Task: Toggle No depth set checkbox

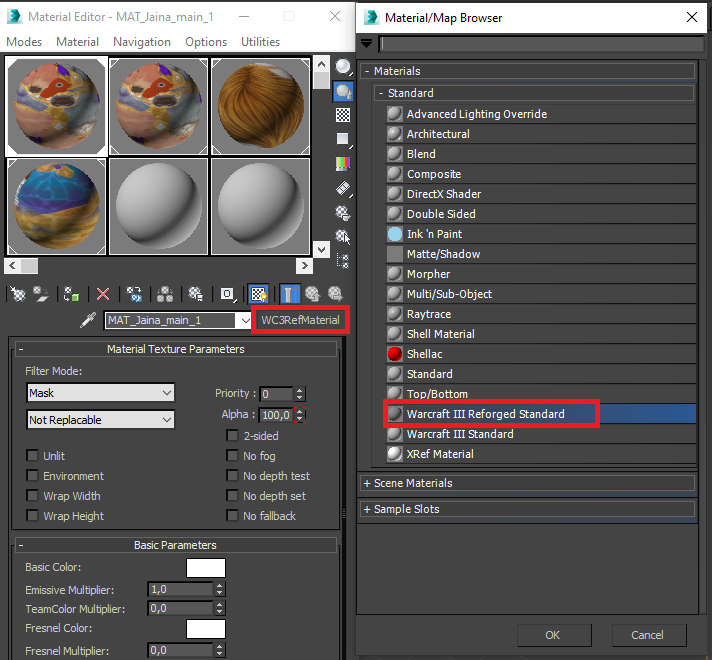Action: 232,496
